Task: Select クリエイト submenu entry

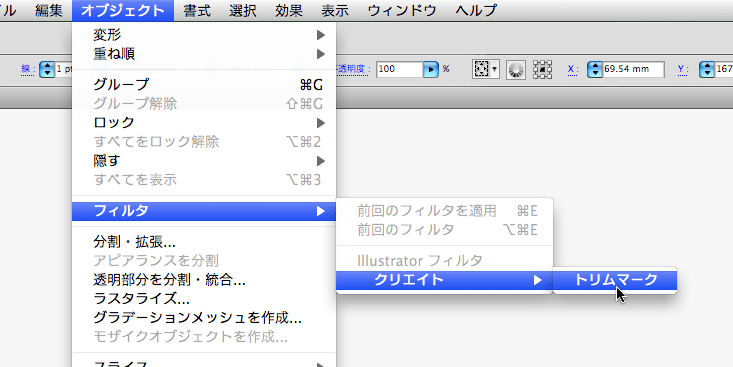Action: (x=444, y=280)
